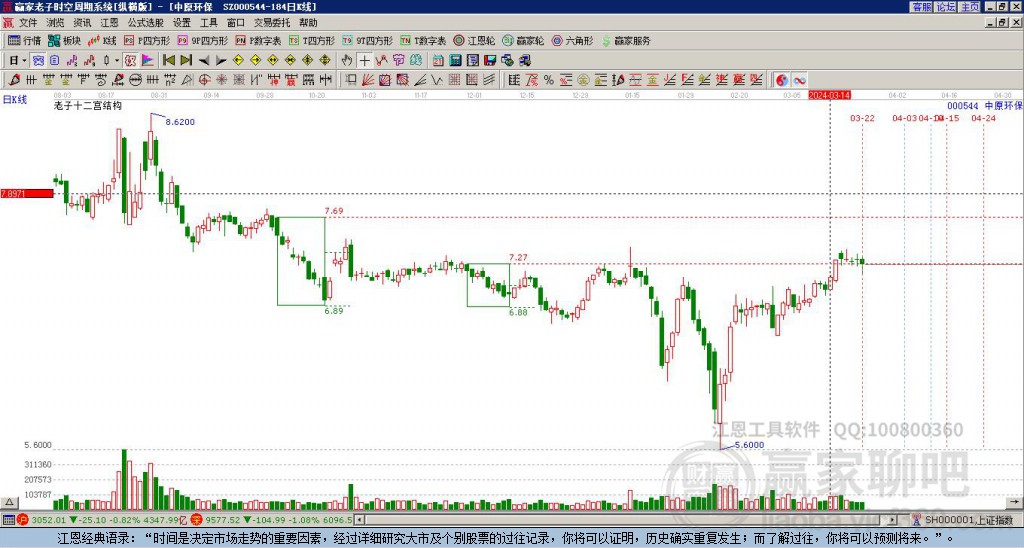
Task: Switch to K线 view
Action: coord(102,40)
